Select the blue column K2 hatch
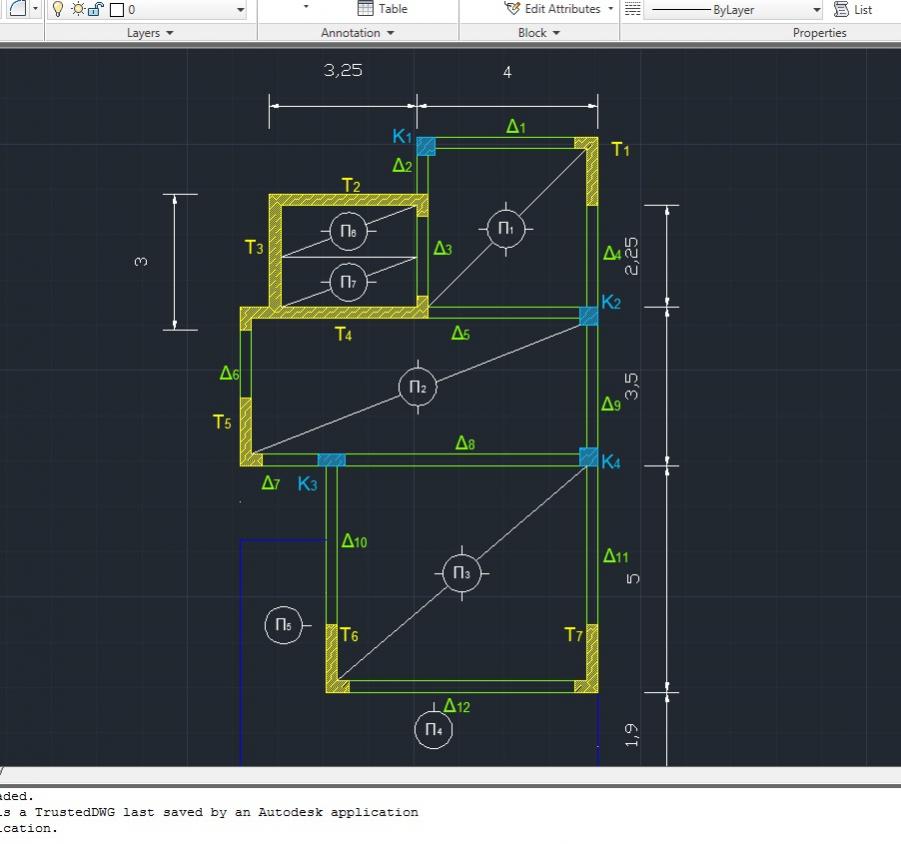901x844 pixels. click(589, 316)
